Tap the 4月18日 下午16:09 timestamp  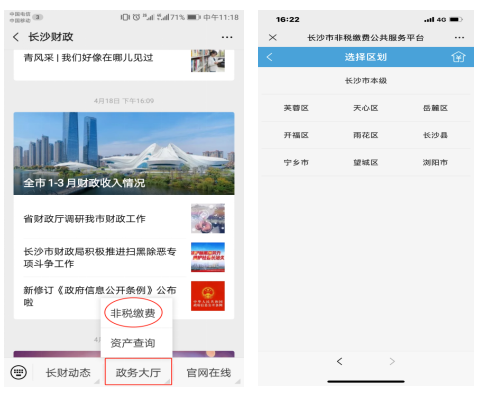pos(124,101)
